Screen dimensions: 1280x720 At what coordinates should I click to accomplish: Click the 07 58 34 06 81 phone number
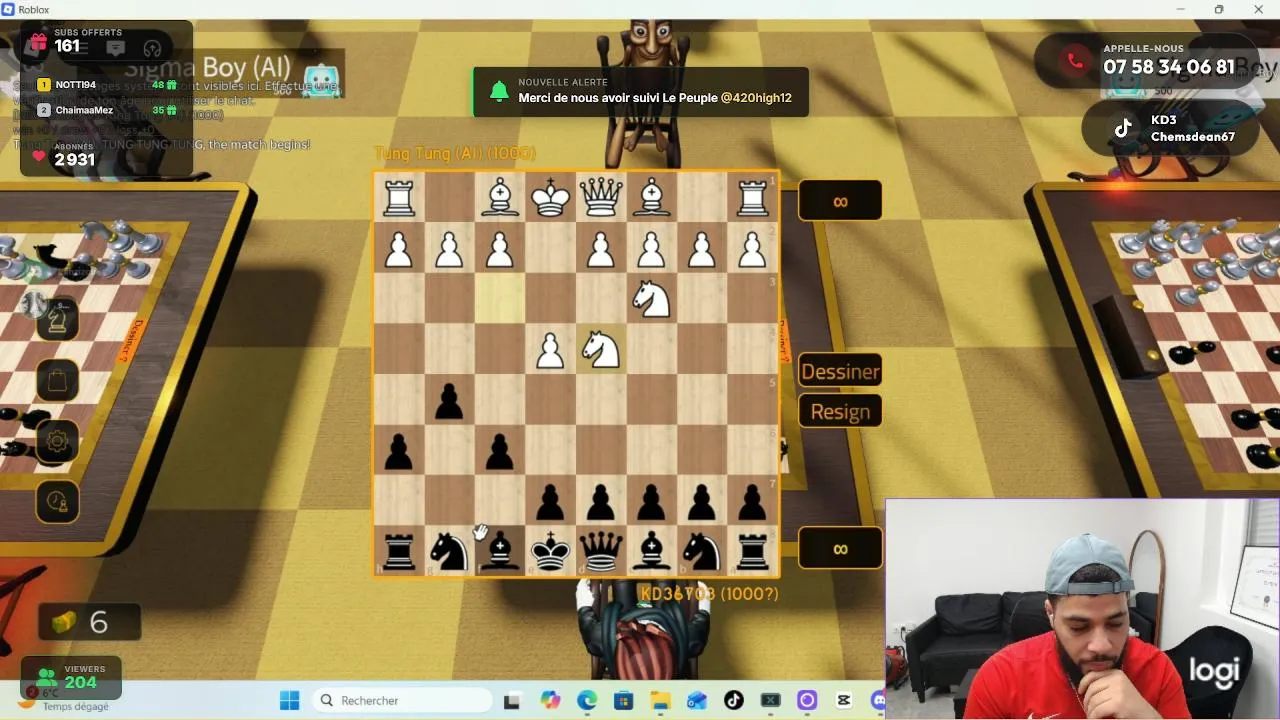click(1168, 67)
